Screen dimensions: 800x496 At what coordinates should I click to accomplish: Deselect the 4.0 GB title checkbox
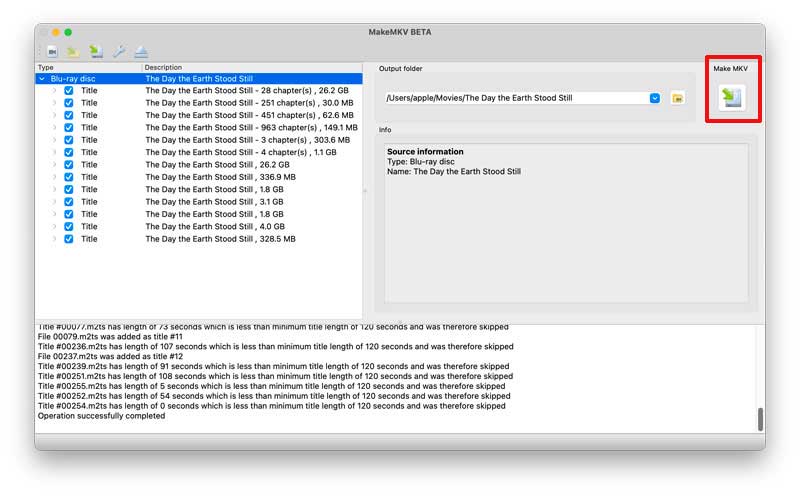(68, 227)
